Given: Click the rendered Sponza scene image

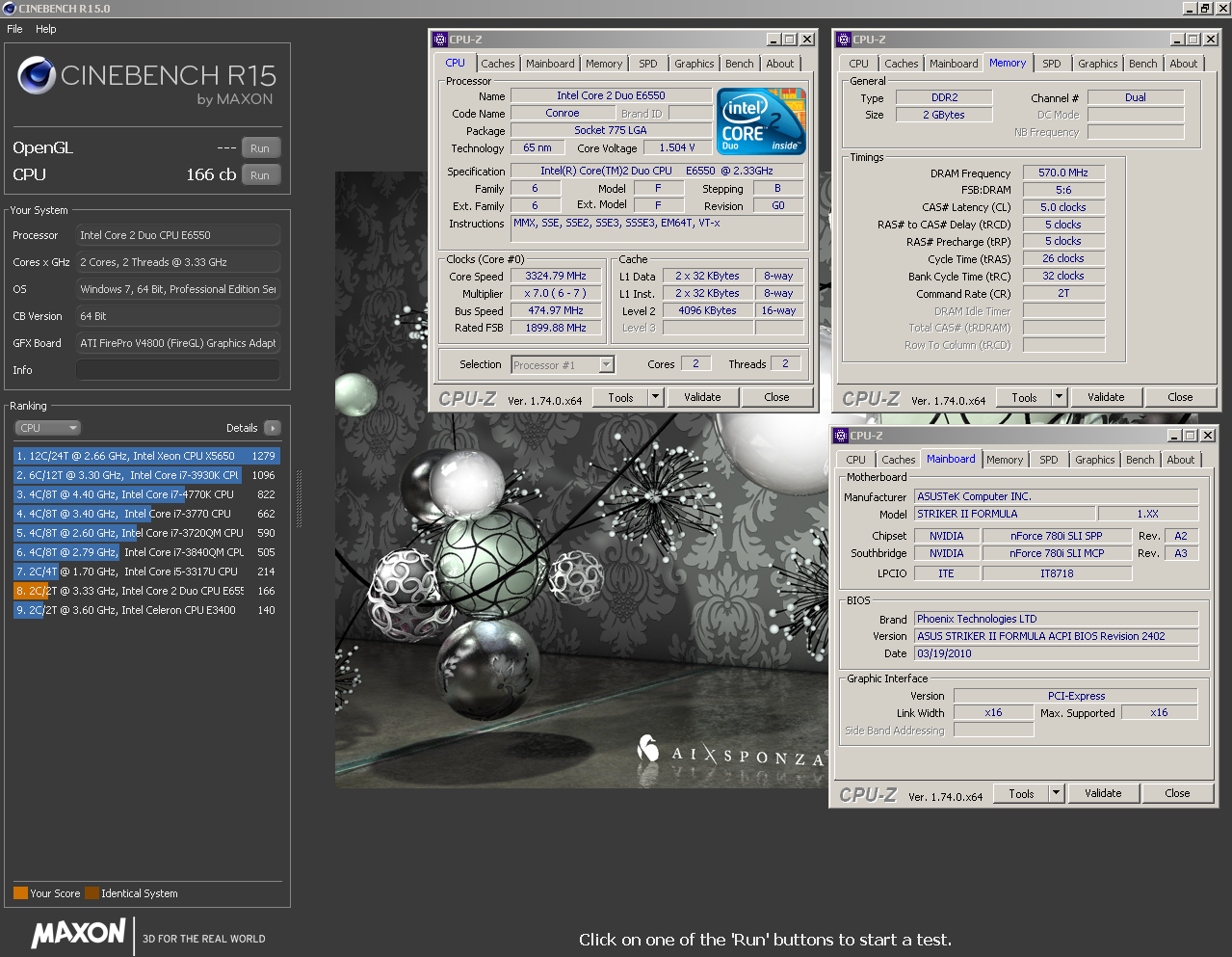Looking at the screenshot, I should click(x=580, y=480).
